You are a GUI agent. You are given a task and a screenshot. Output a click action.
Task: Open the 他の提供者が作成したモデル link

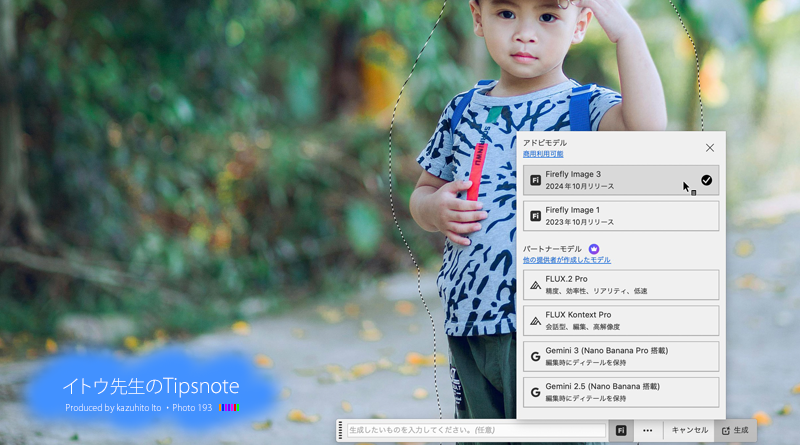566,260
